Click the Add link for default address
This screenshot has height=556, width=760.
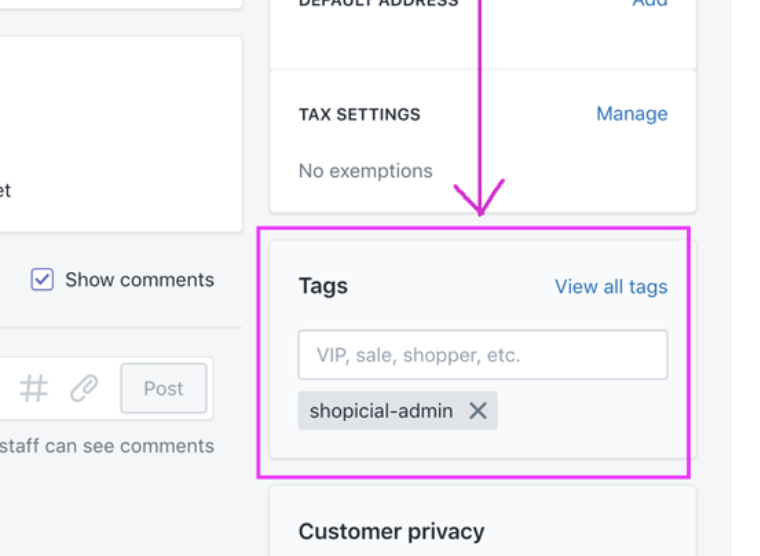click(650, 3)
